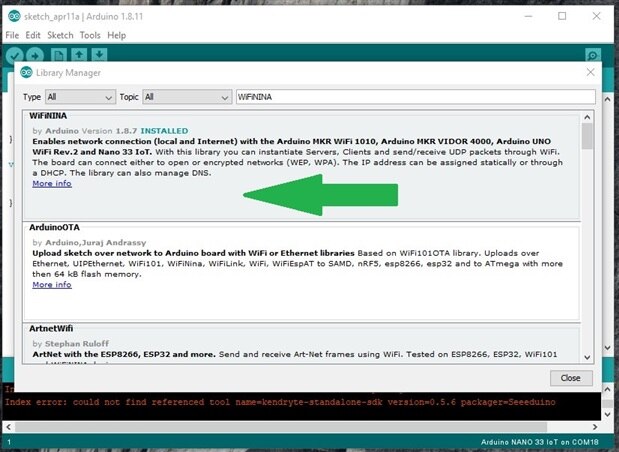Image resolution: width=619 pixels, height=452 pixels.
Task: Click the horizontal scrollbar left arrow
Action: pos(8,427)
